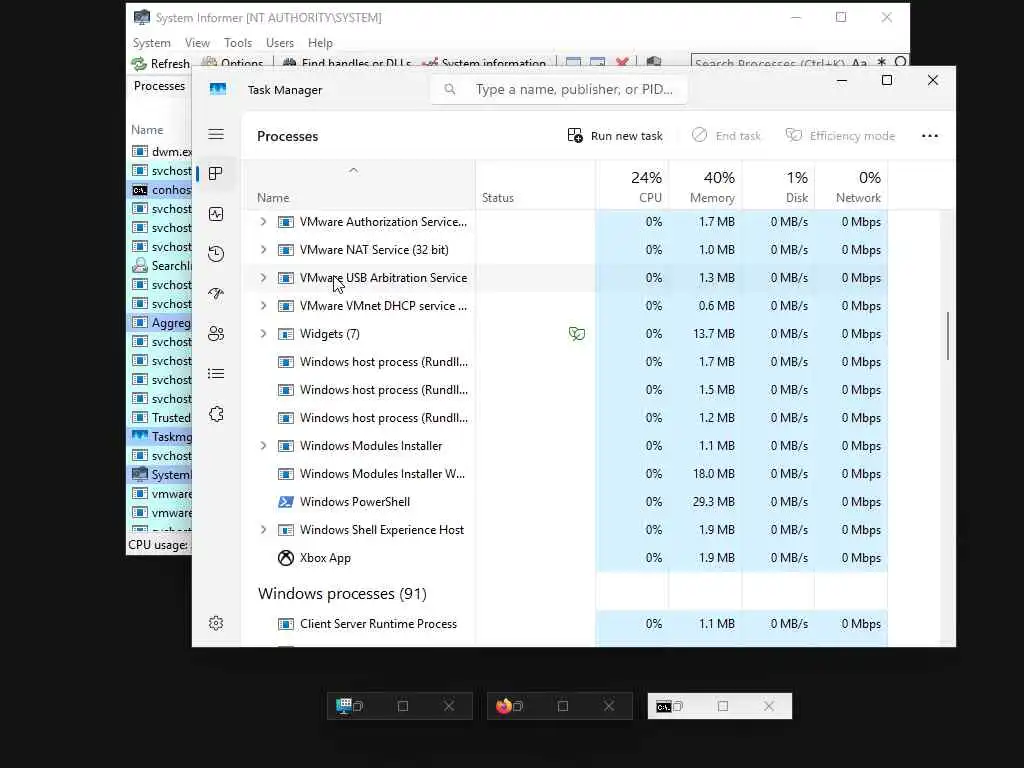This screenshot has height=768, width=1024.
Task: Sort by Disk column header
Action: pyautogui.click(x=778, y=186)
